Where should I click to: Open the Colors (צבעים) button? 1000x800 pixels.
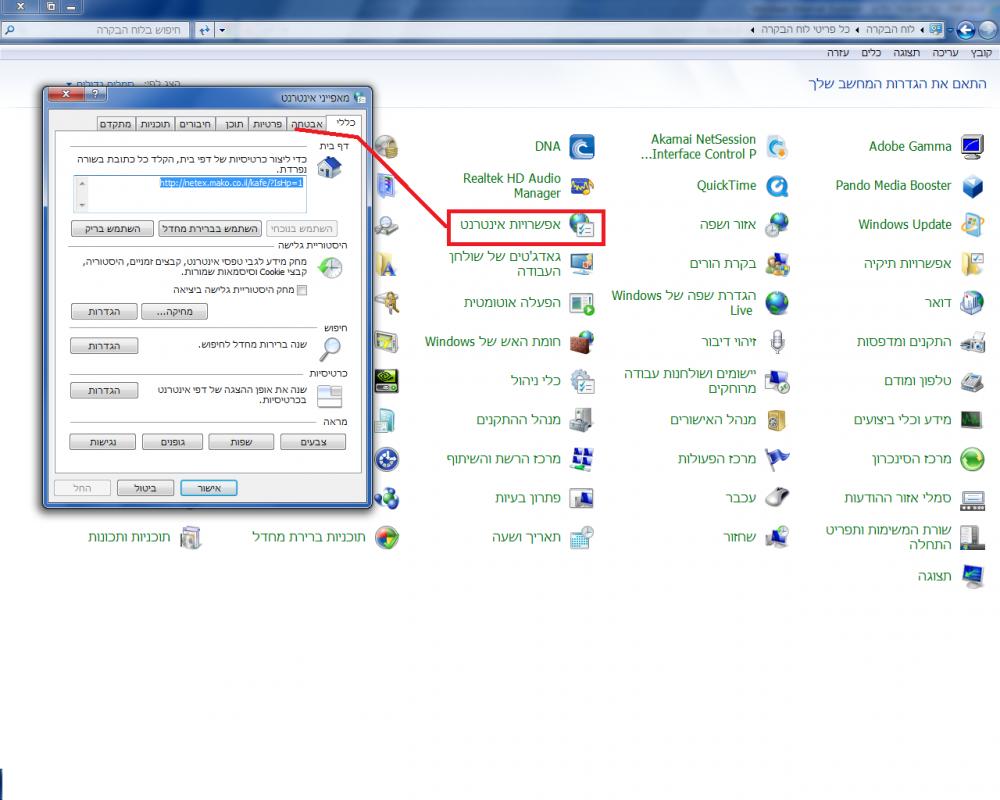point(311,441)
